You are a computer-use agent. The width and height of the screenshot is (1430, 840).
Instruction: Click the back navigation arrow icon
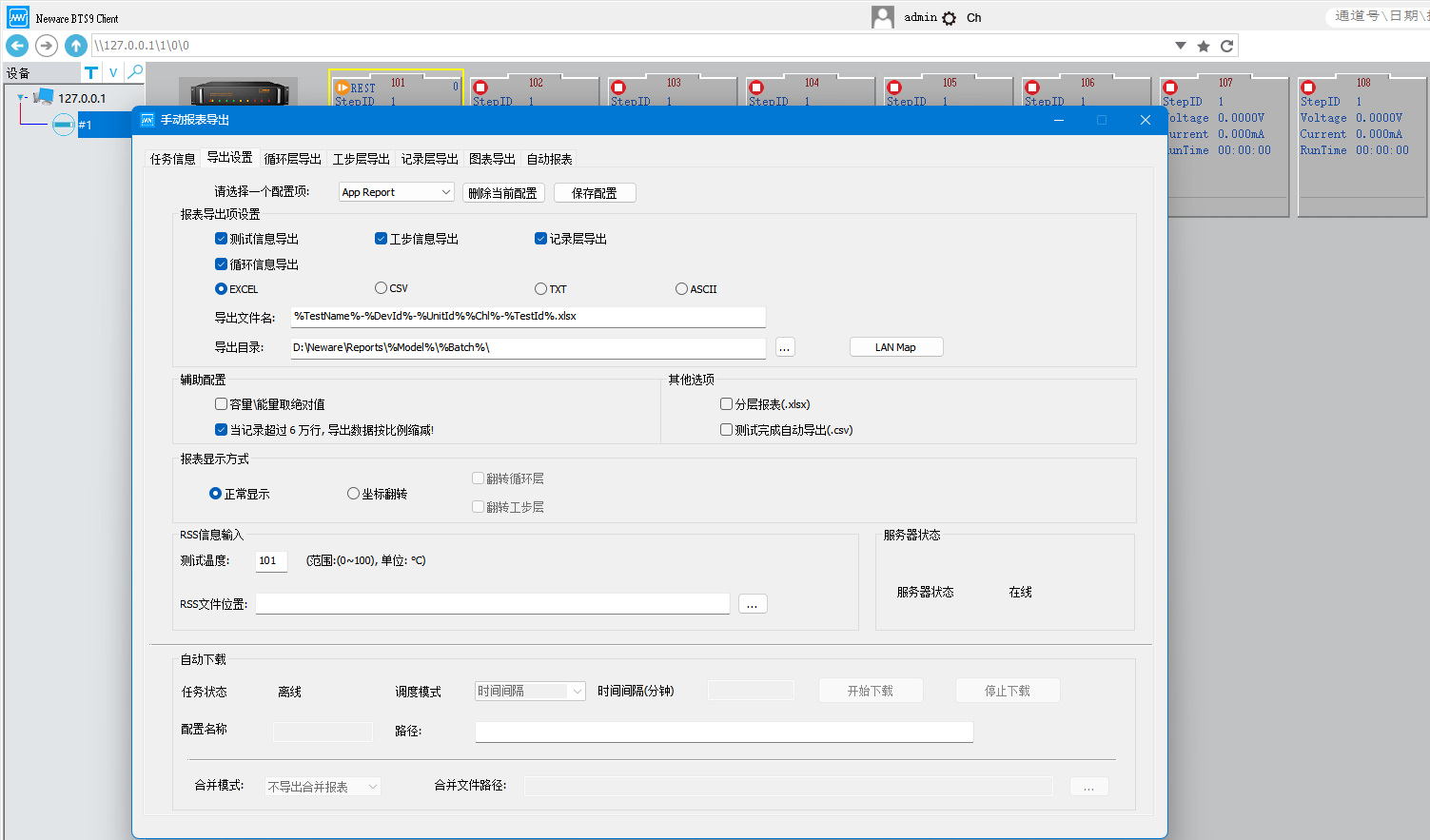click(17, 46)
